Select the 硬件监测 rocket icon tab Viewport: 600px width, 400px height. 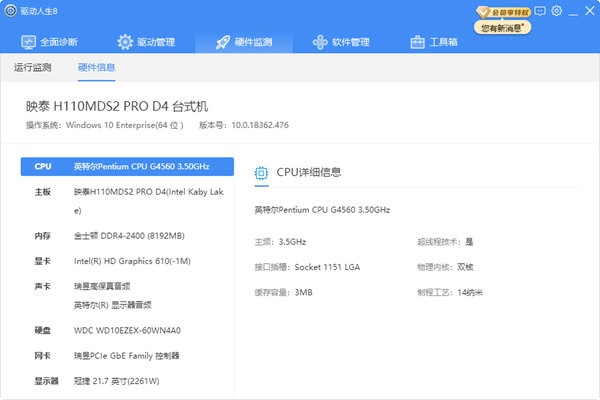point(222,42)
